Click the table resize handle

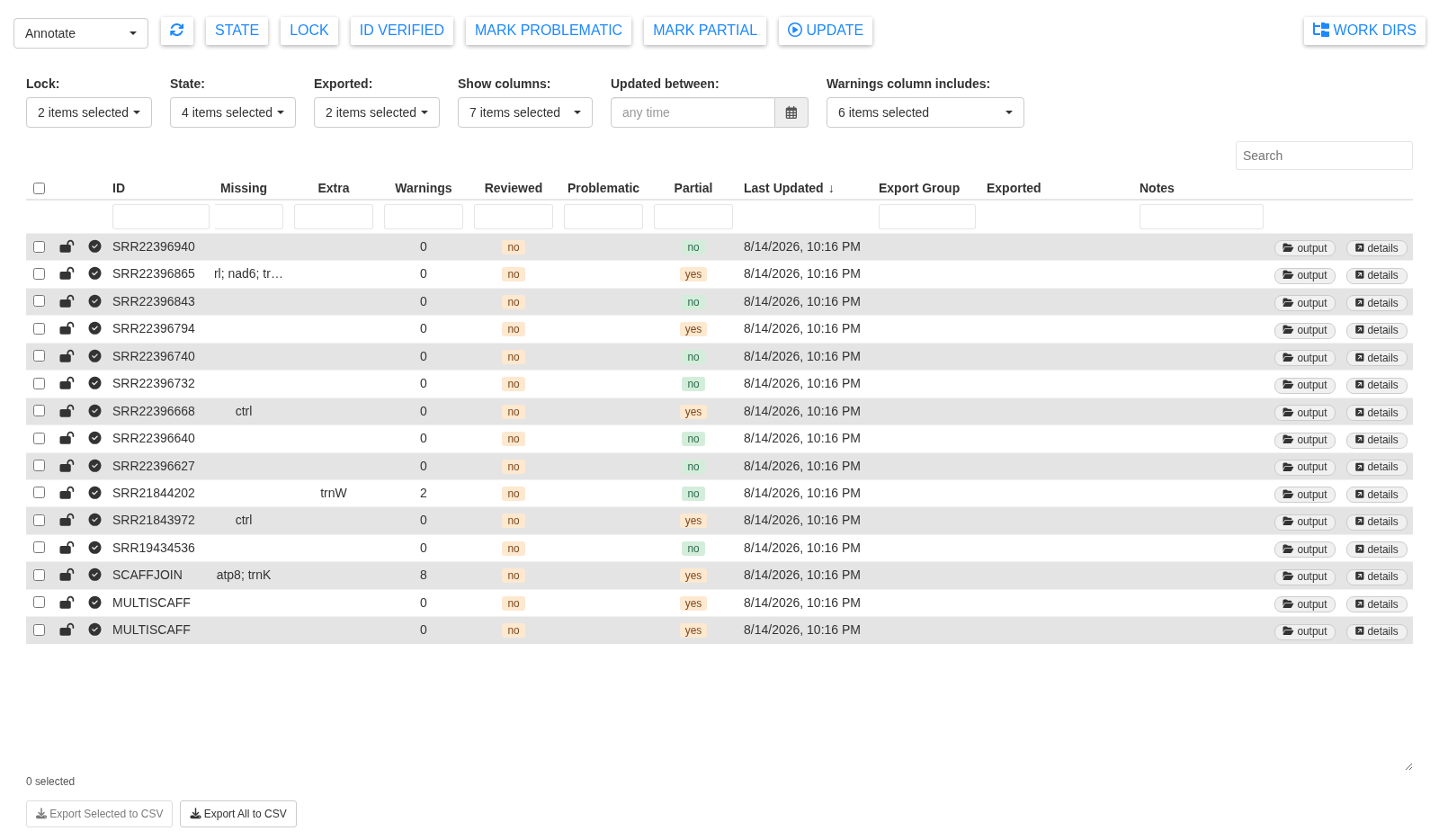[1408, 765]
